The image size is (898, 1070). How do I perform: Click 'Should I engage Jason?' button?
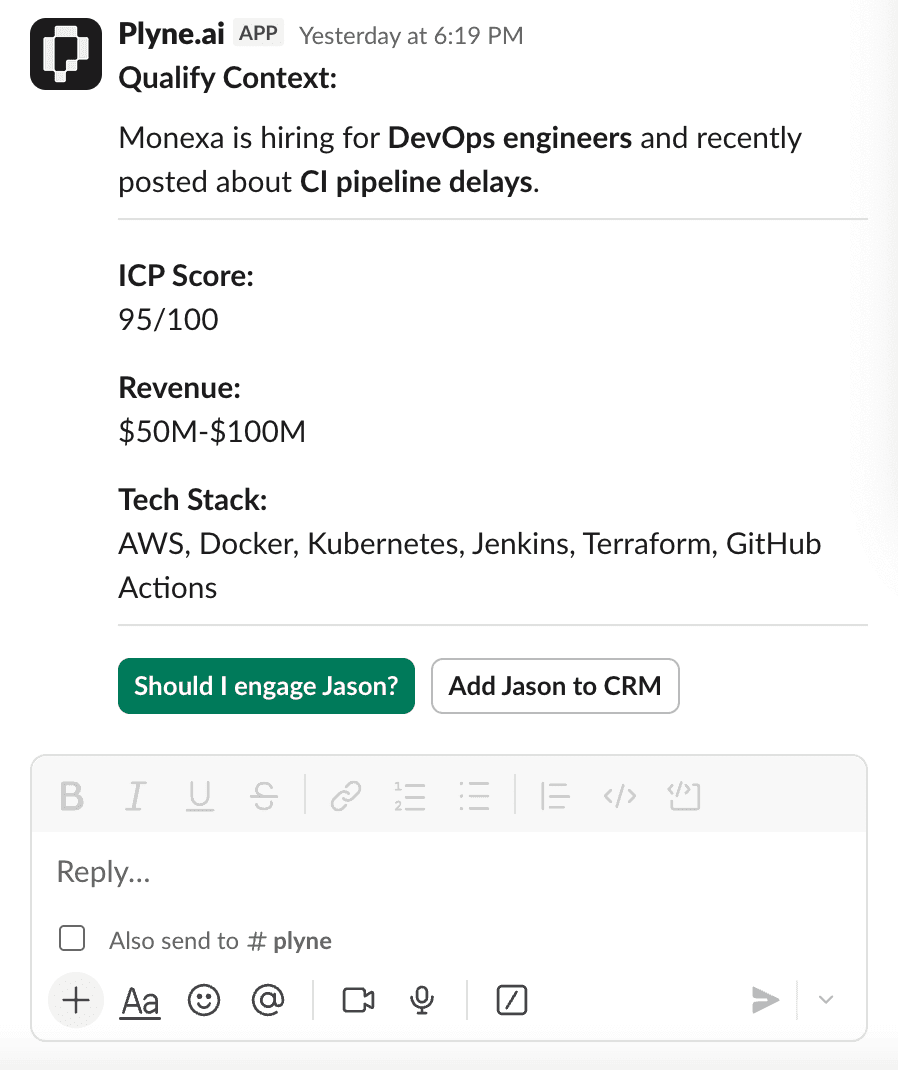click(x=266, y=686)
